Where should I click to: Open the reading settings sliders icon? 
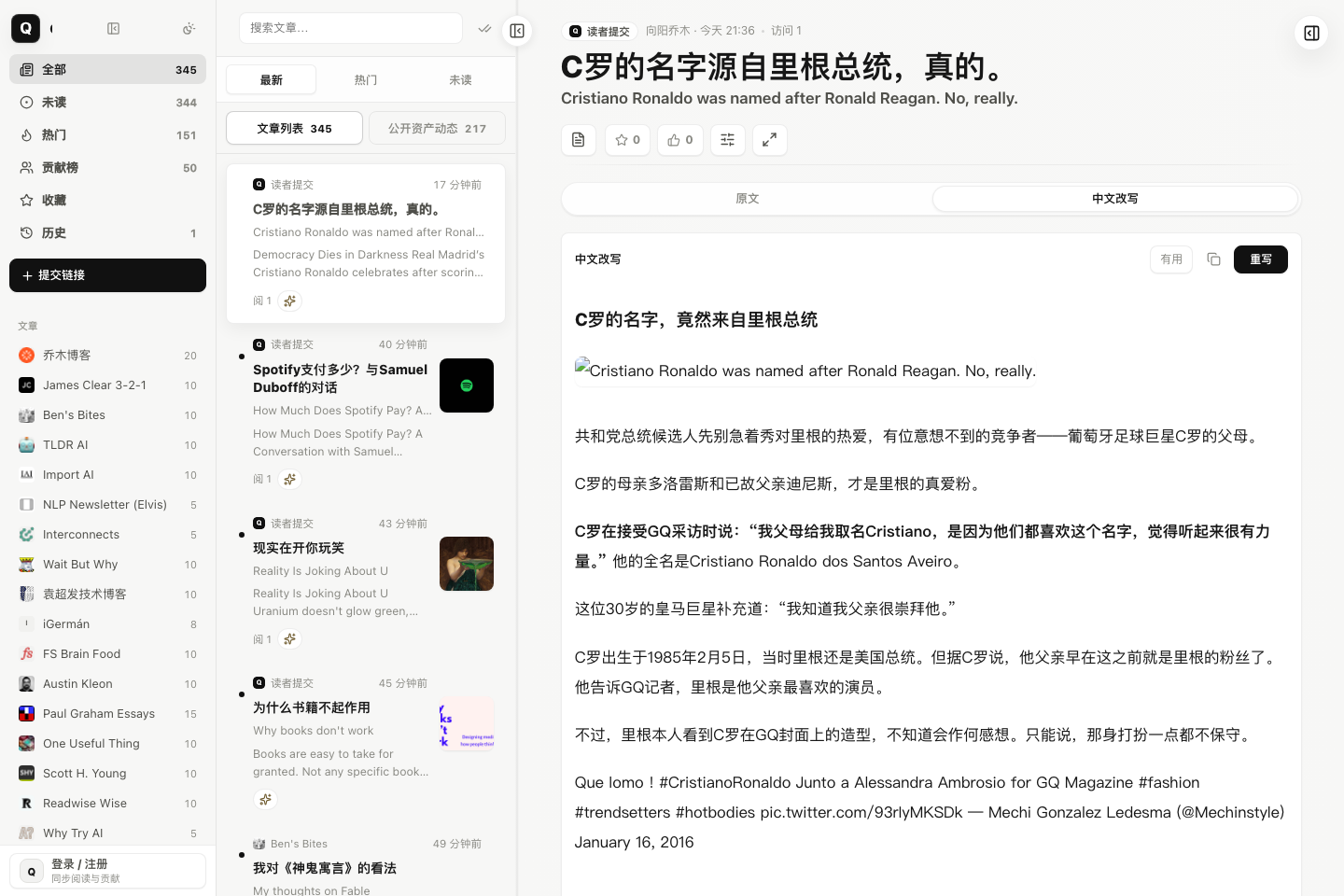728,140
